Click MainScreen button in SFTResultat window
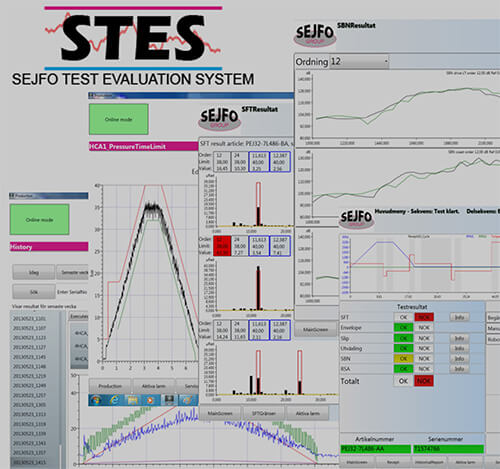This screenshot has height=469, width=500. [x=220, y=413]
